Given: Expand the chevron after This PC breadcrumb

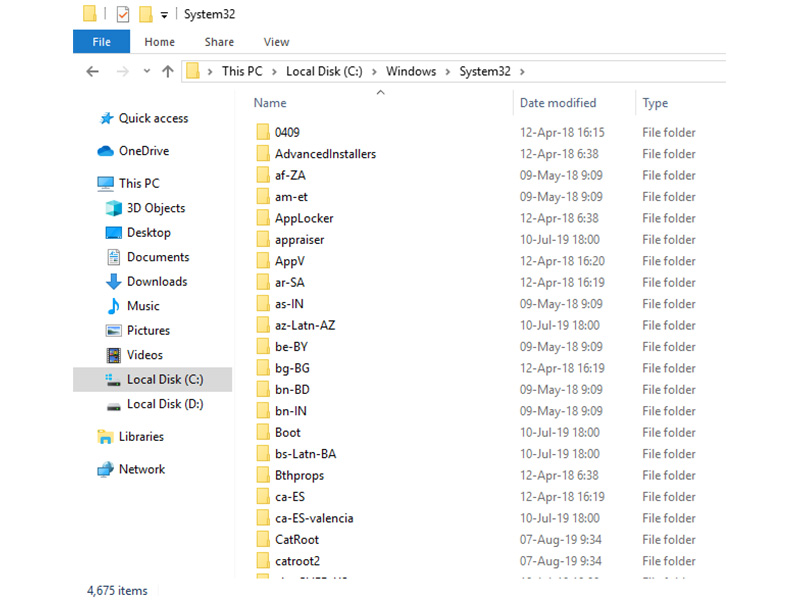Looking at the screenshot, I should [274, 72].
